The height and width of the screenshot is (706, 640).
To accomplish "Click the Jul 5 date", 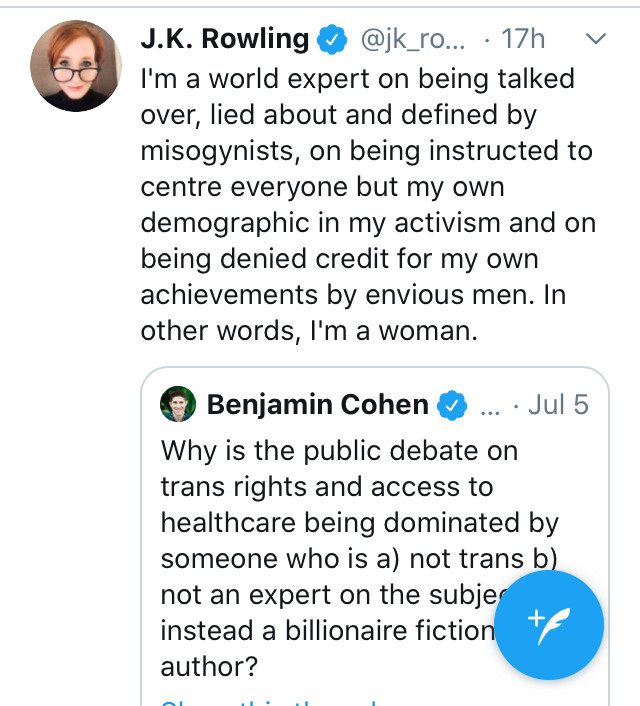I will [558, 406].
